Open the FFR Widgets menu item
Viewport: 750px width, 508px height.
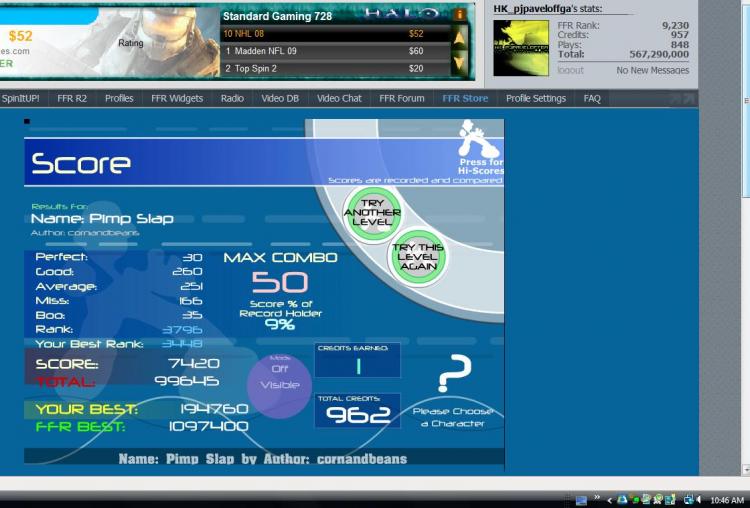177,99
